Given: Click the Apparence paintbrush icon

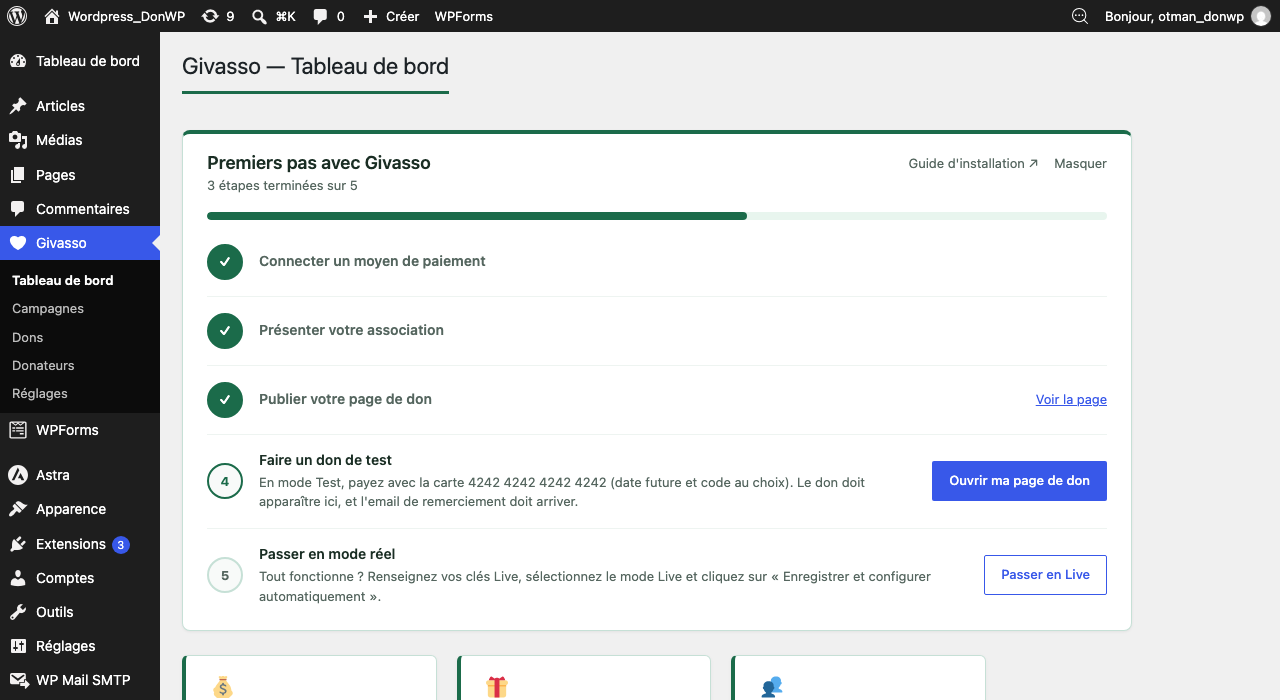Looking at the screenshot, I should pos(18,509).
